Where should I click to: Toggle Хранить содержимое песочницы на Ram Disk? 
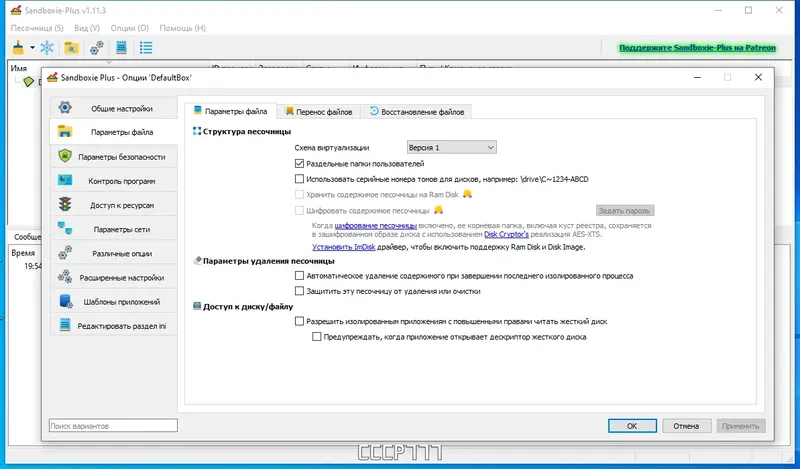coord(299,194)
